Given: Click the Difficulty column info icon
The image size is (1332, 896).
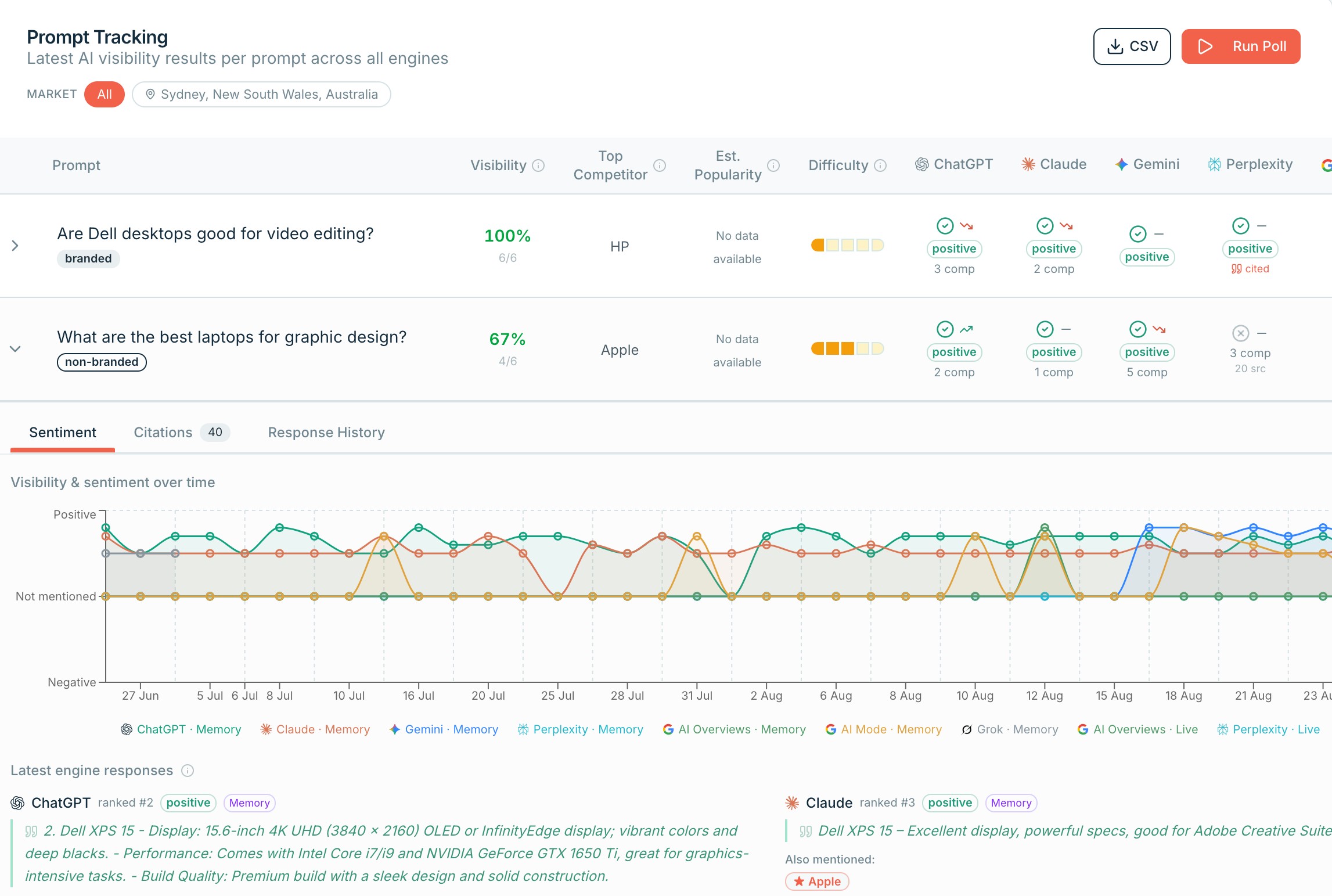Looking at the screenshot, I should 880,165.
